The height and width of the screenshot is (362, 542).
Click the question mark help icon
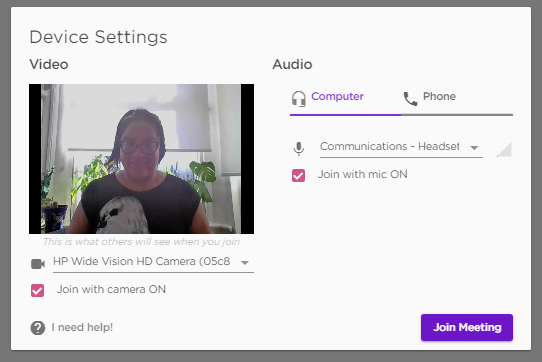point(38,328)
